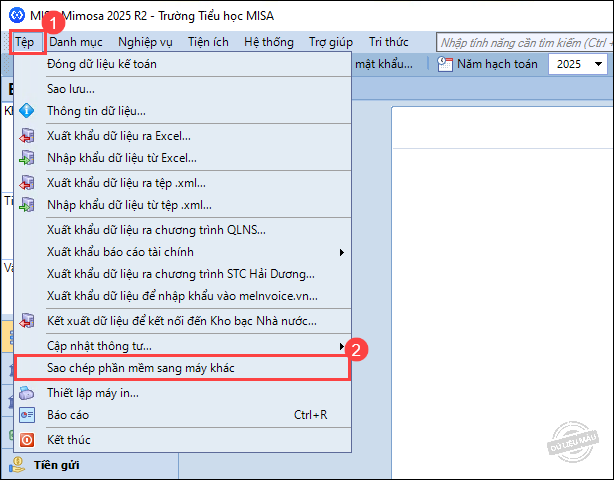The image size is (614, 480).
Task: Click the feature search input field
Action: click(x=525, y=42)
